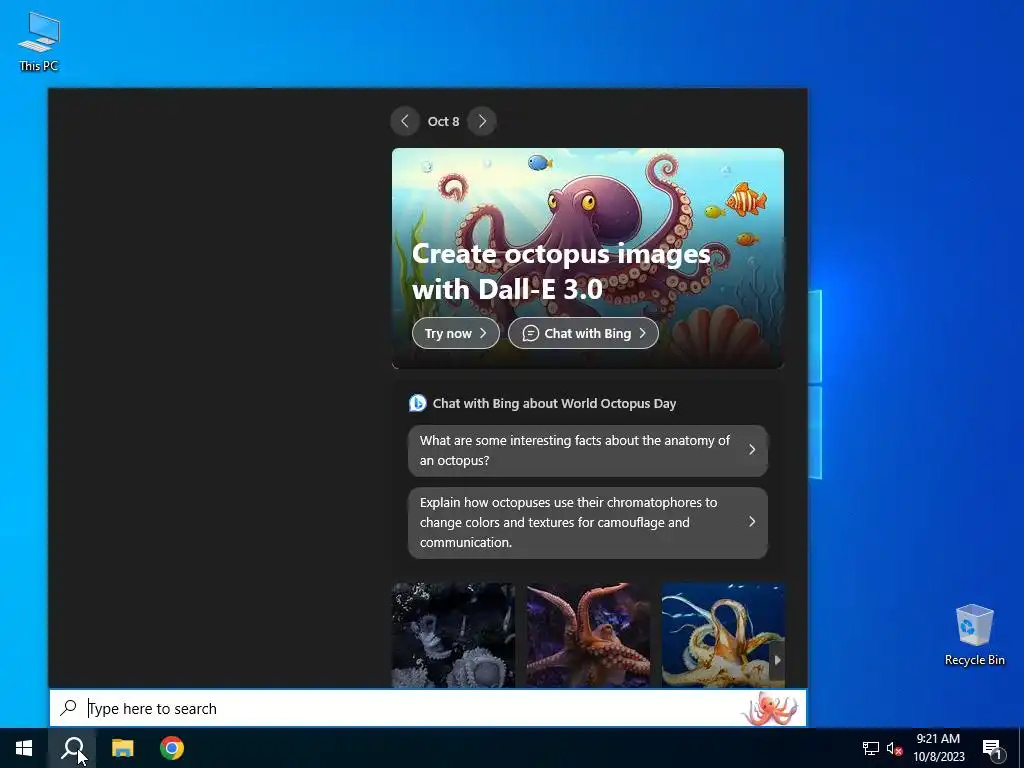Click the Bing chat logo icon

click(417, 403)
